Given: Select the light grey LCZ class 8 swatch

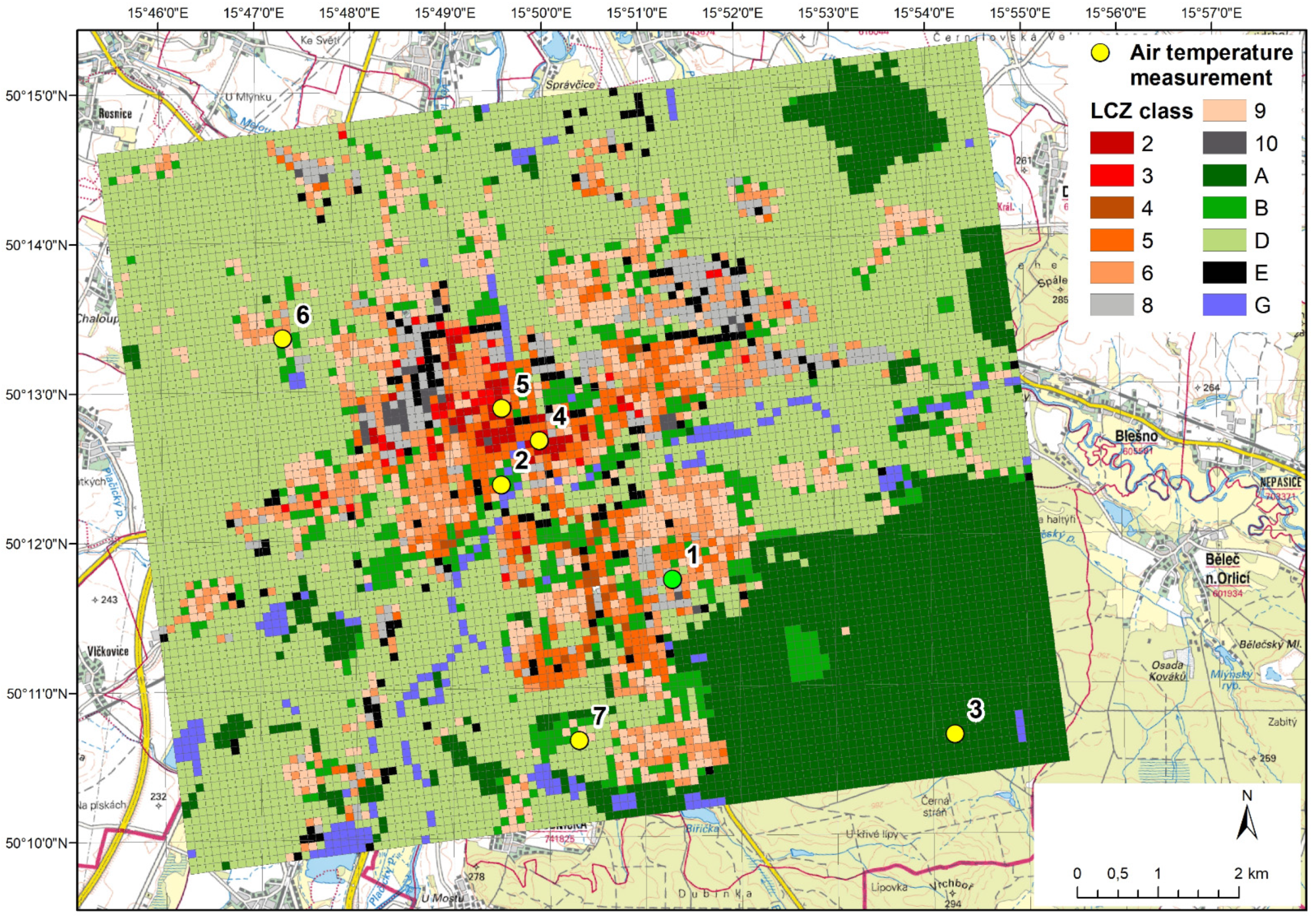Looking at the screenshot, I should (1112, 304).
